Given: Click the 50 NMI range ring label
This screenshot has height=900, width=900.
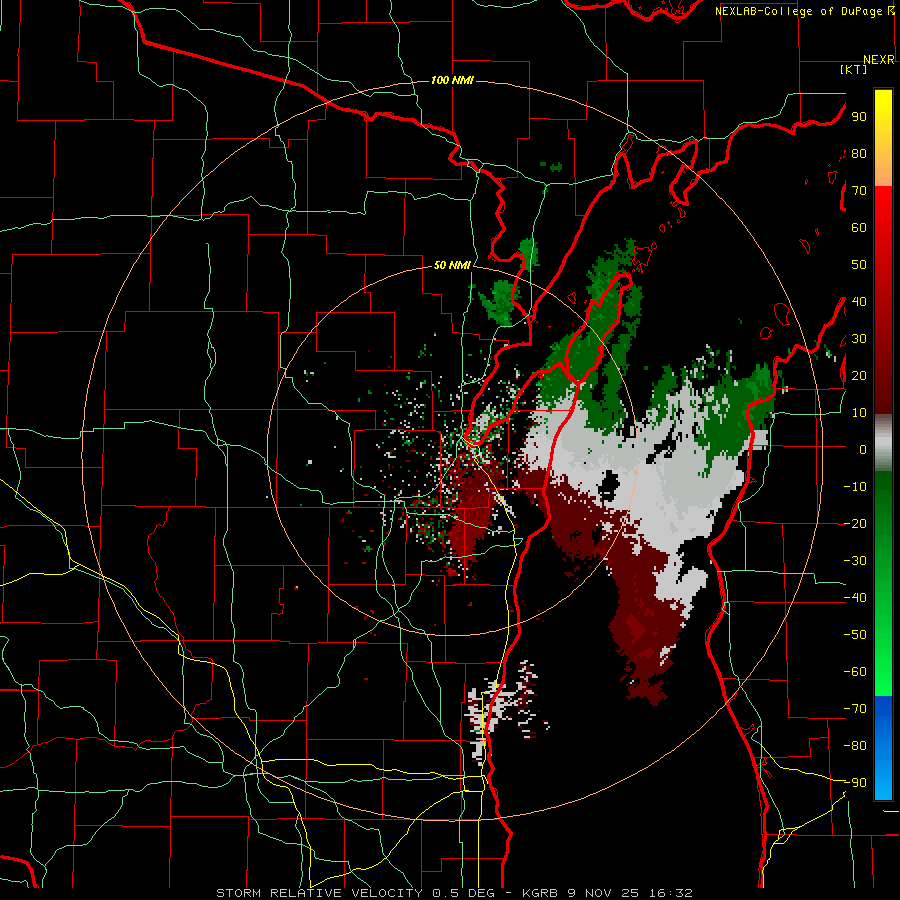Looking at the screenshot, I should click(x=452, y=265).
